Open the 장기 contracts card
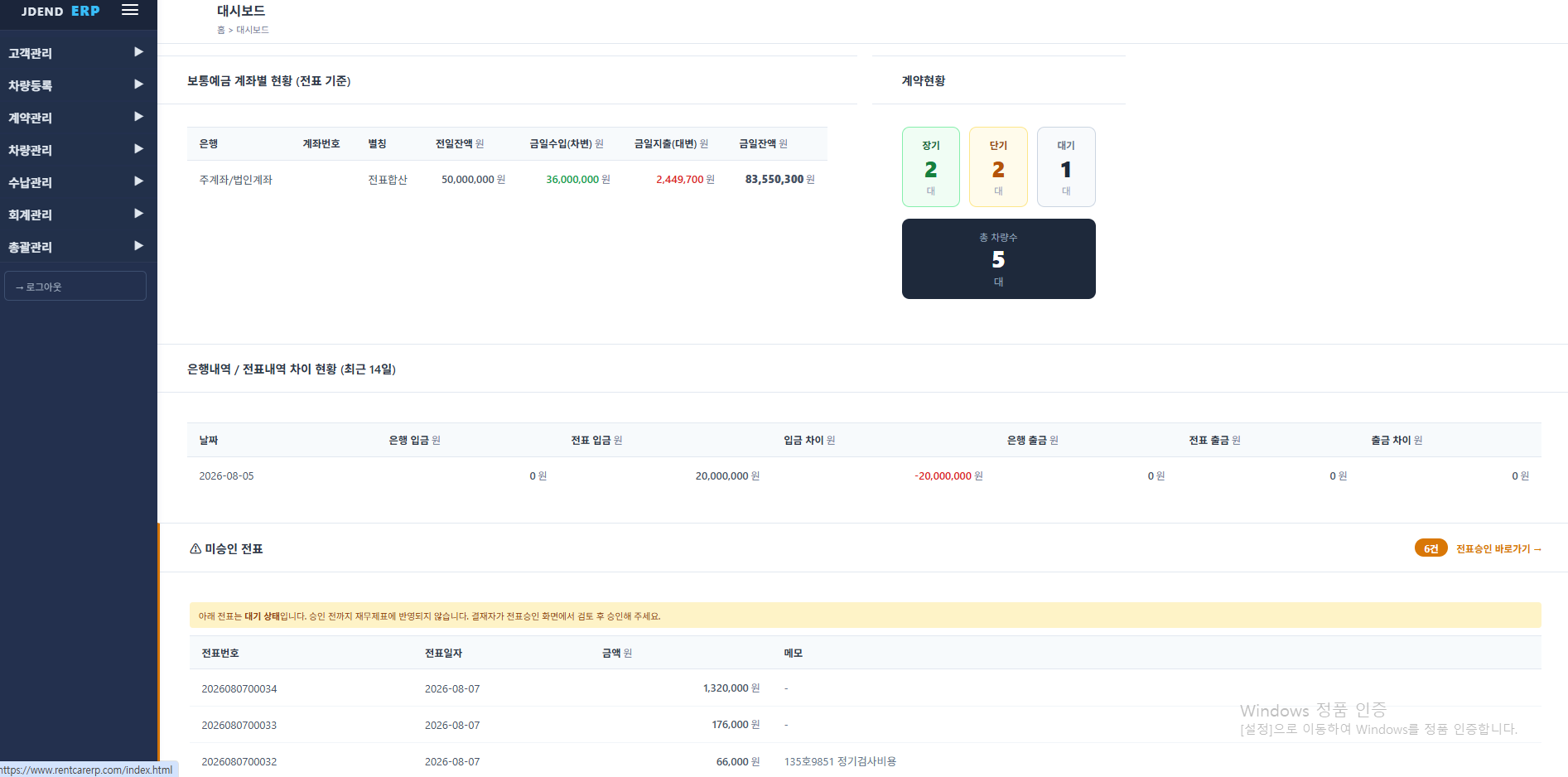Image resolution: width=1568 pixels, height=777 pixels. 931,166
